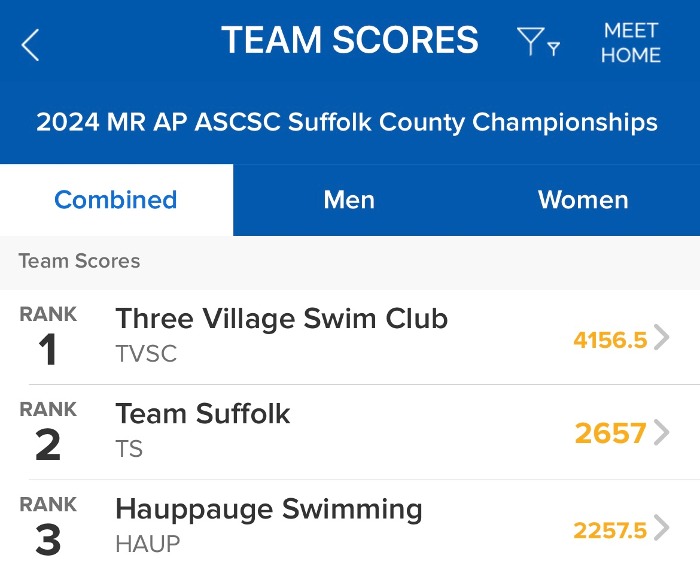Expand Three Village Swim Club chevron

661,338
